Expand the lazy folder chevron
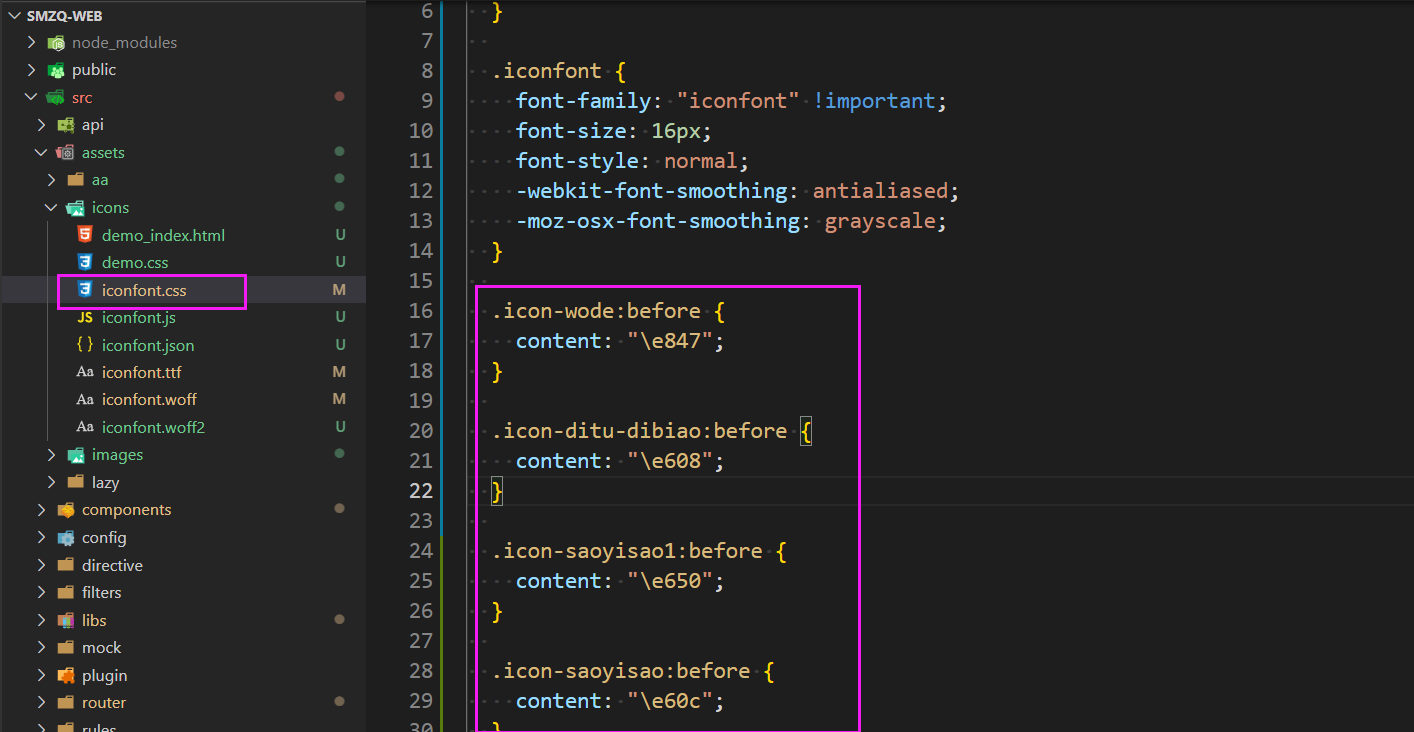Screen dimensions: 1414x732 pyautogui.click(x=51, y=483)
